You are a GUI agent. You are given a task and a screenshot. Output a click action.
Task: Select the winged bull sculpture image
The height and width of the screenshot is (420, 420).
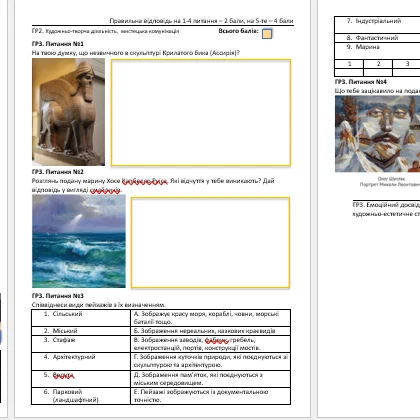coord(68,112)
